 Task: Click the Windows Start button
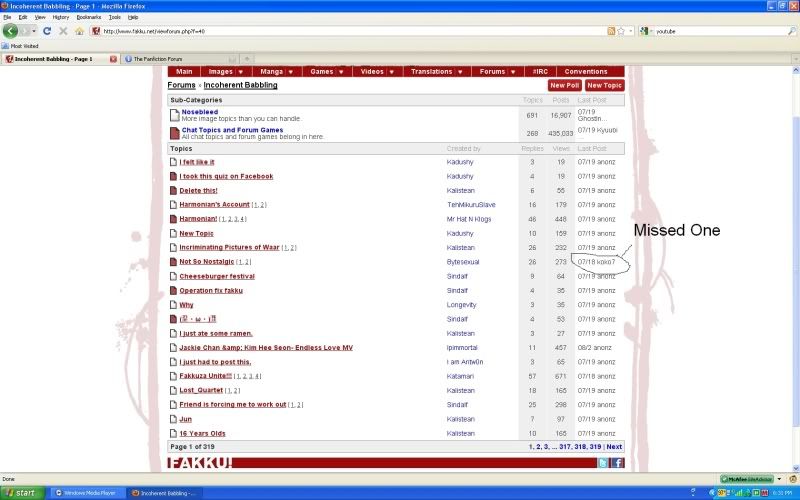(x=22, y=493)
